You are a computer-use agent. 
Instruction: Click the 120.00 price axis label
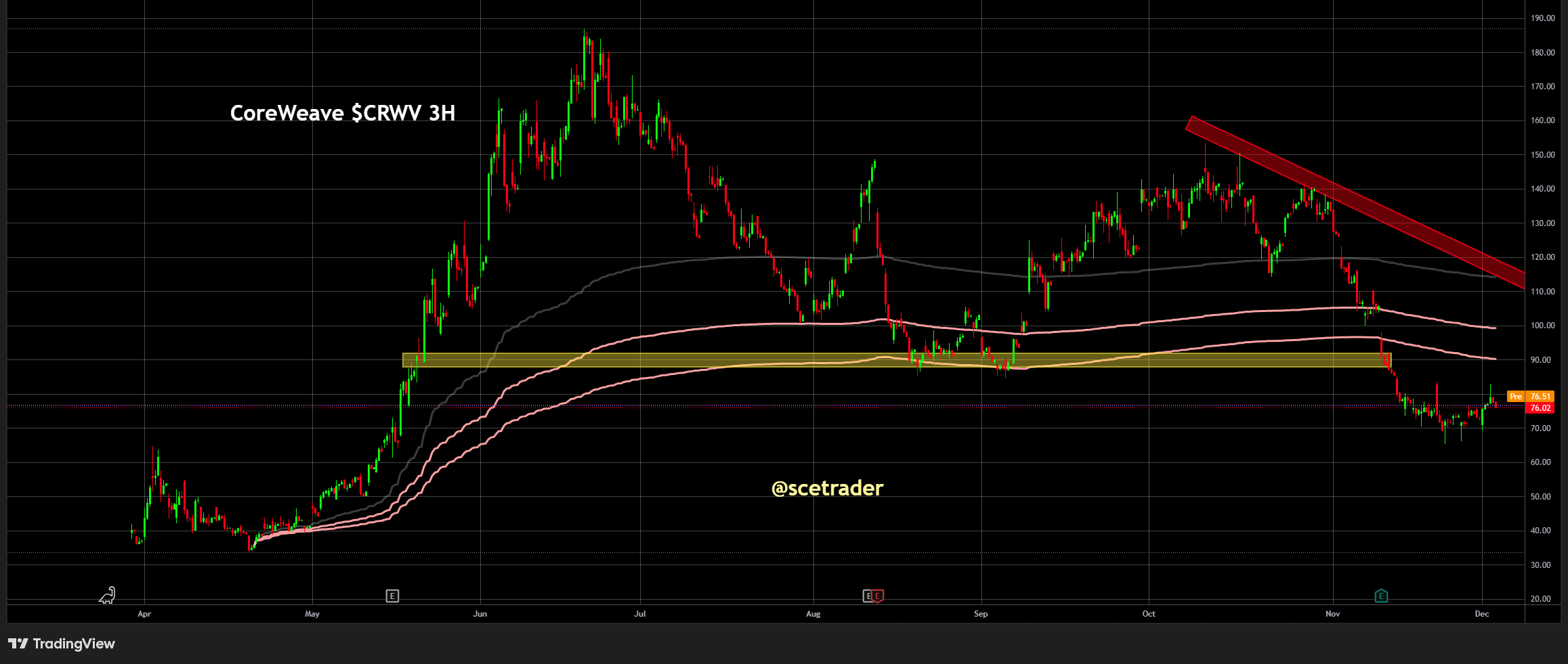coord(1542,257)
